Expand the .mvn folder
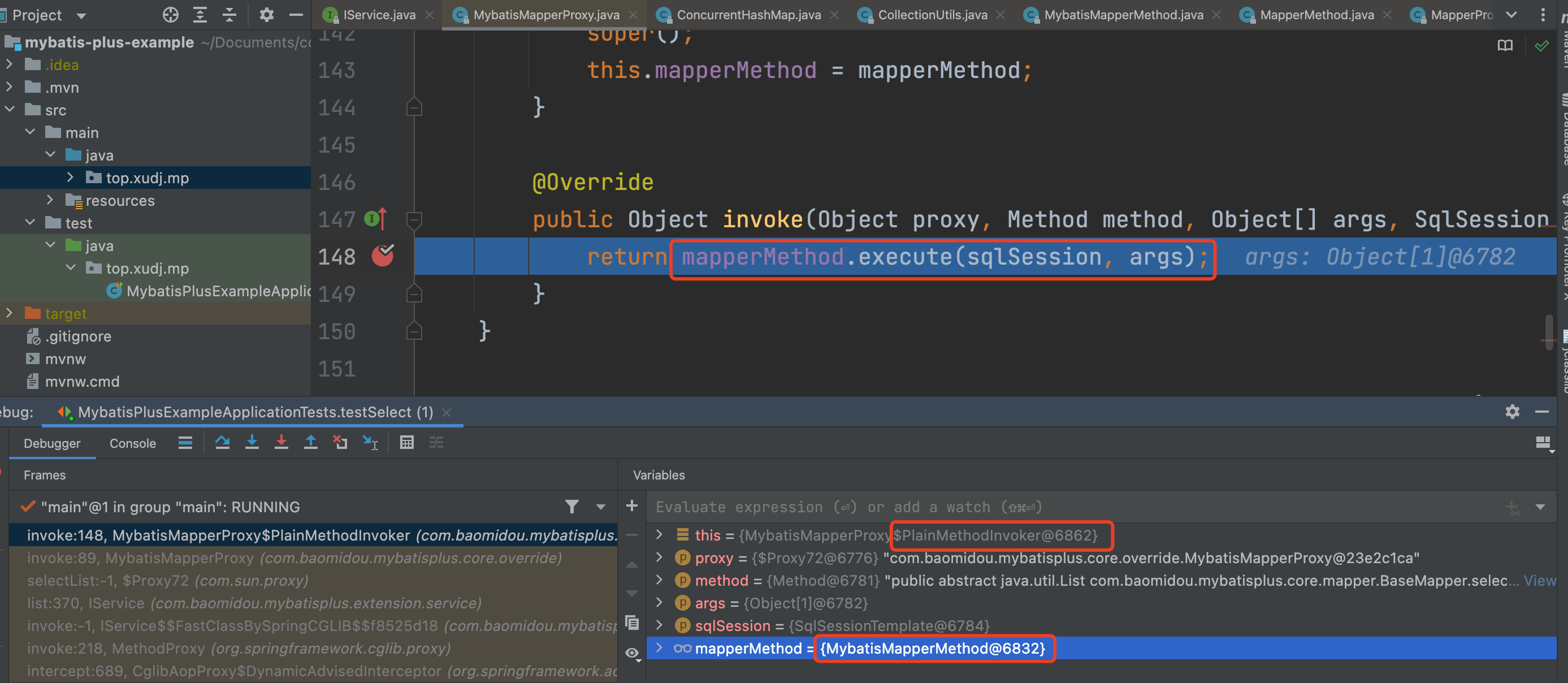 tap(9, 87)
